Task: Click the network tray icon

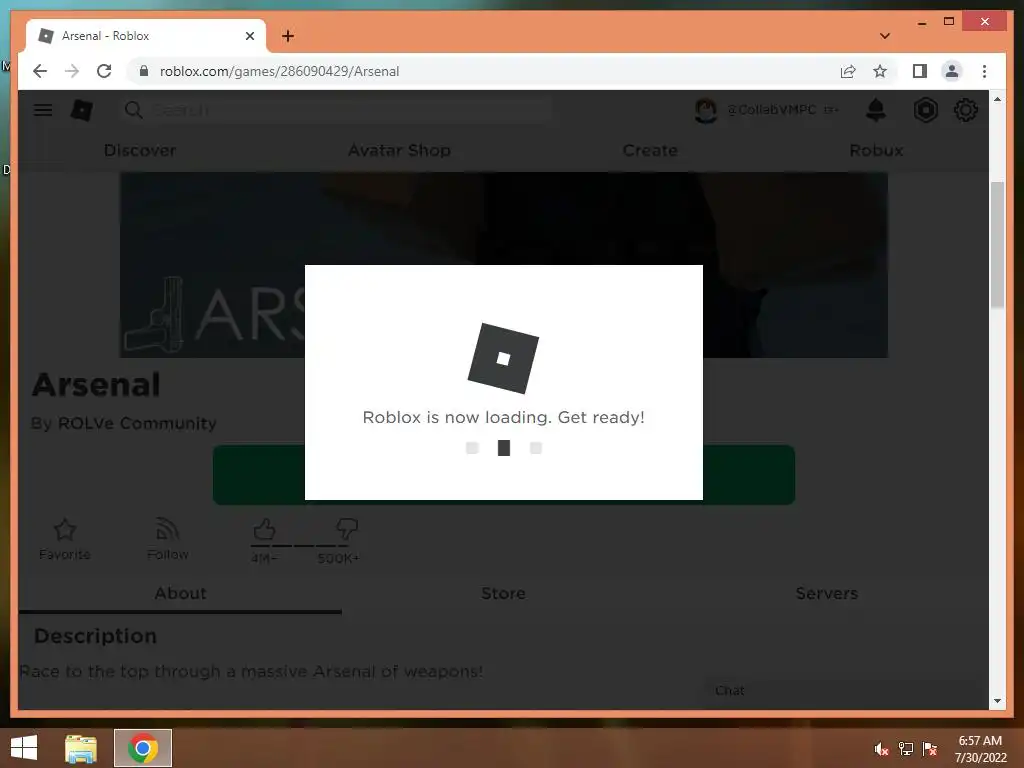Action: click(906, 749)
